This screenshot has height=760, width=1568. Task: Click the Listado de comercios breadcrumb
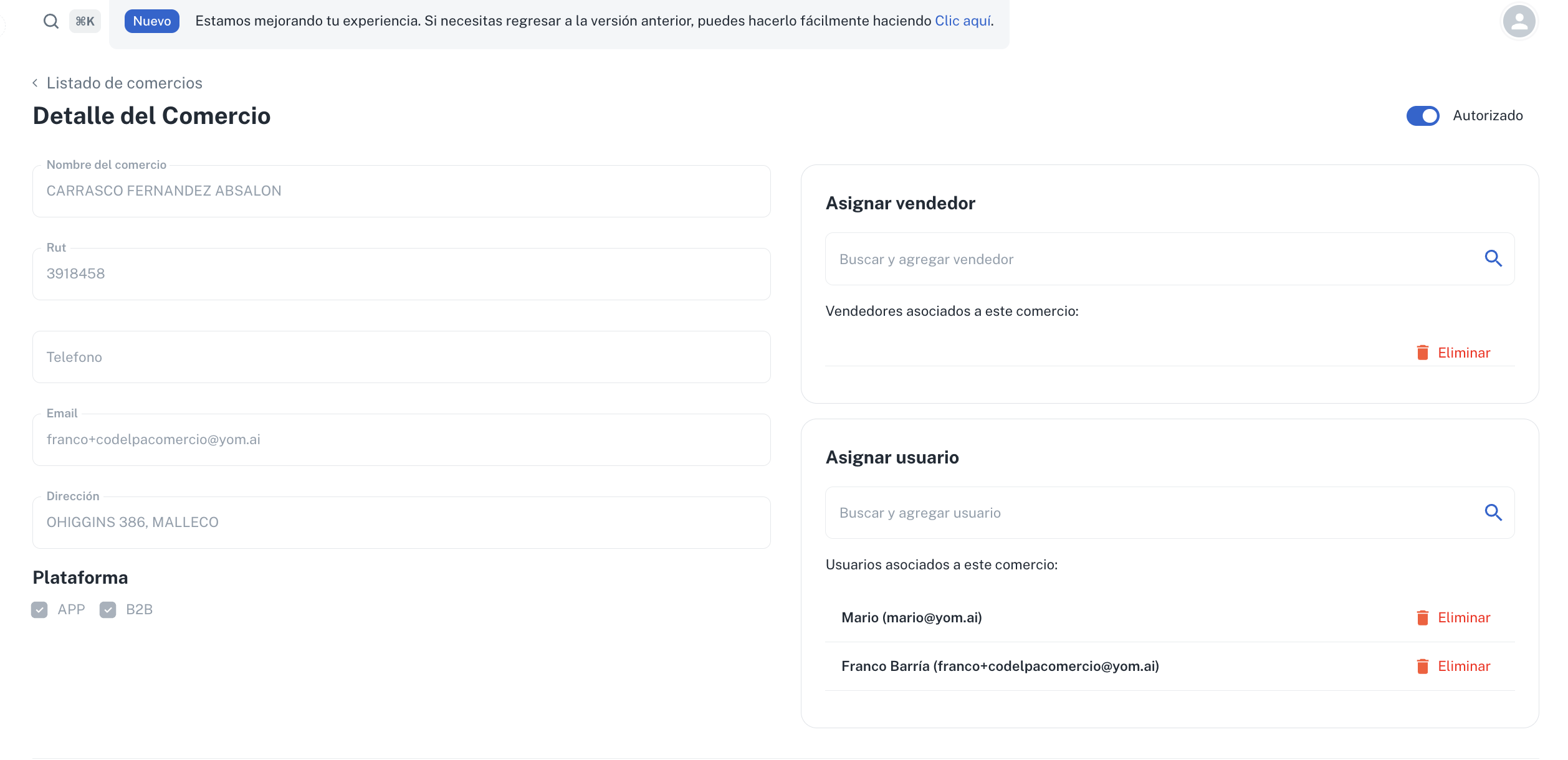(124, 83)
